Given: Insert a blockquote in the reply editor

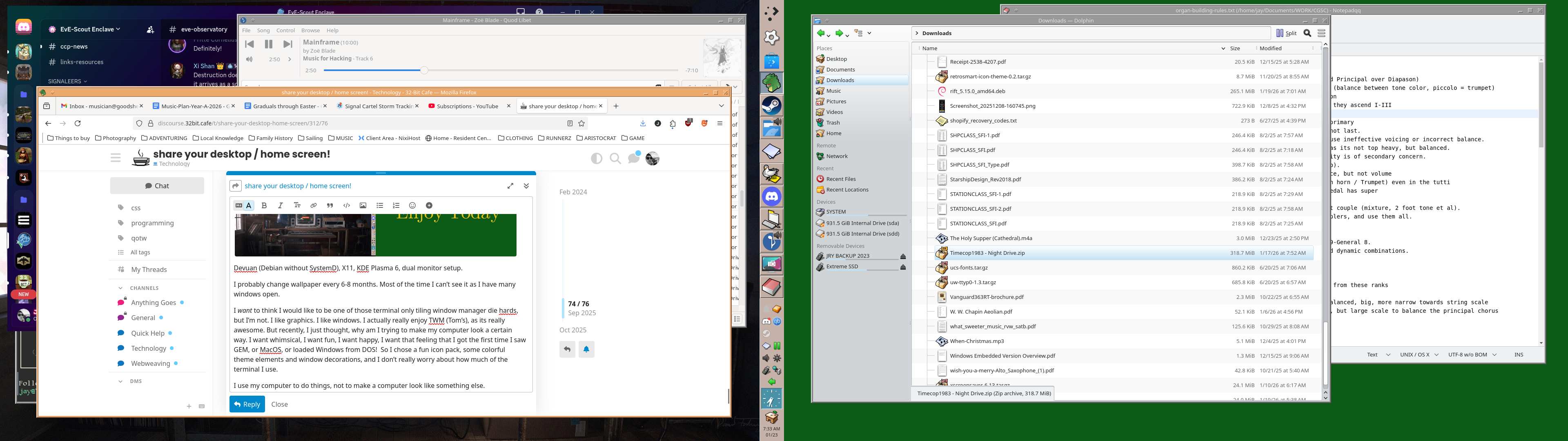Looking at the screenshot, I should 330,205.
